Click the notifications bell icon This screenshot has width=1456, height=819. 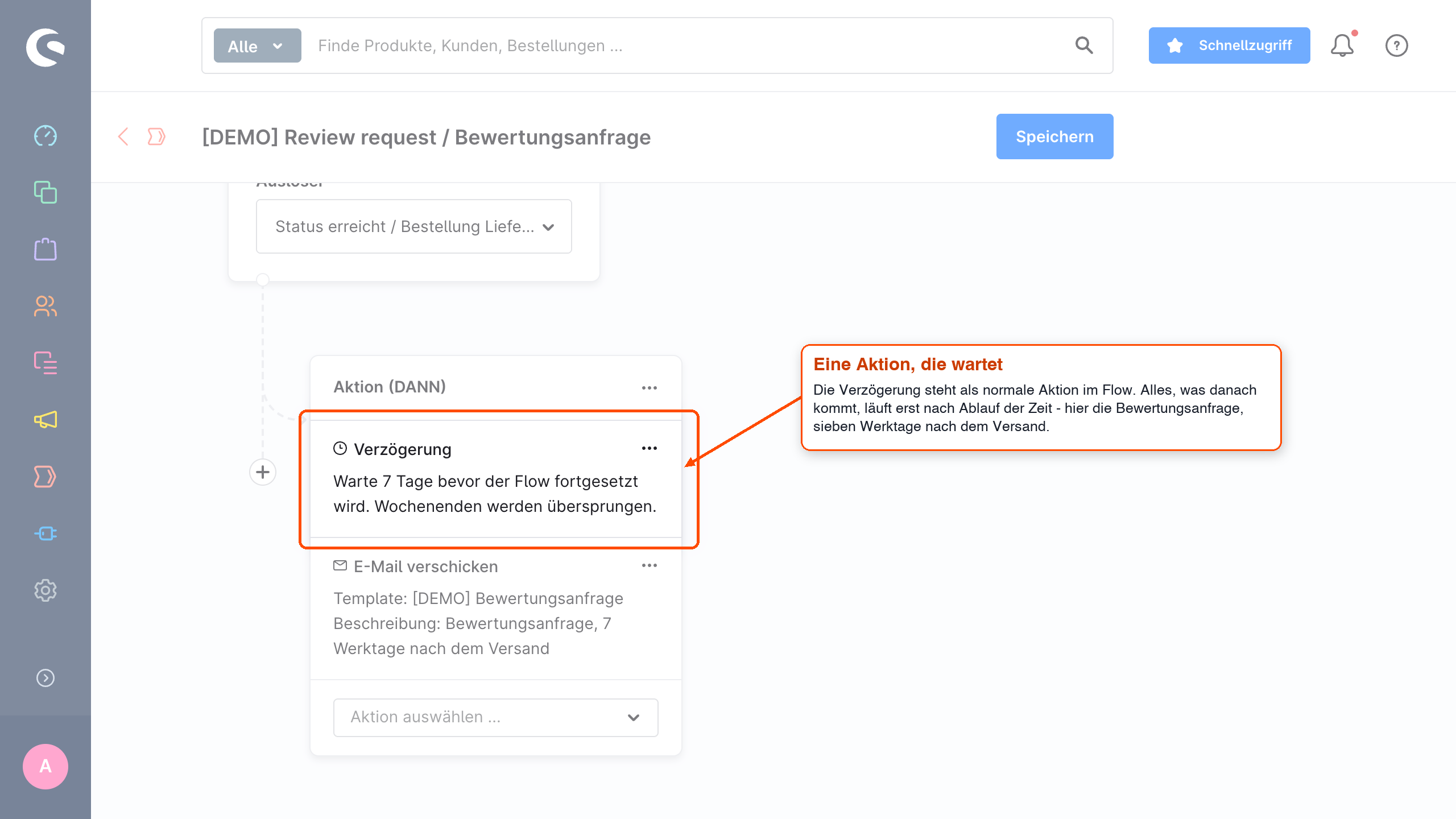click(1342, 45)
